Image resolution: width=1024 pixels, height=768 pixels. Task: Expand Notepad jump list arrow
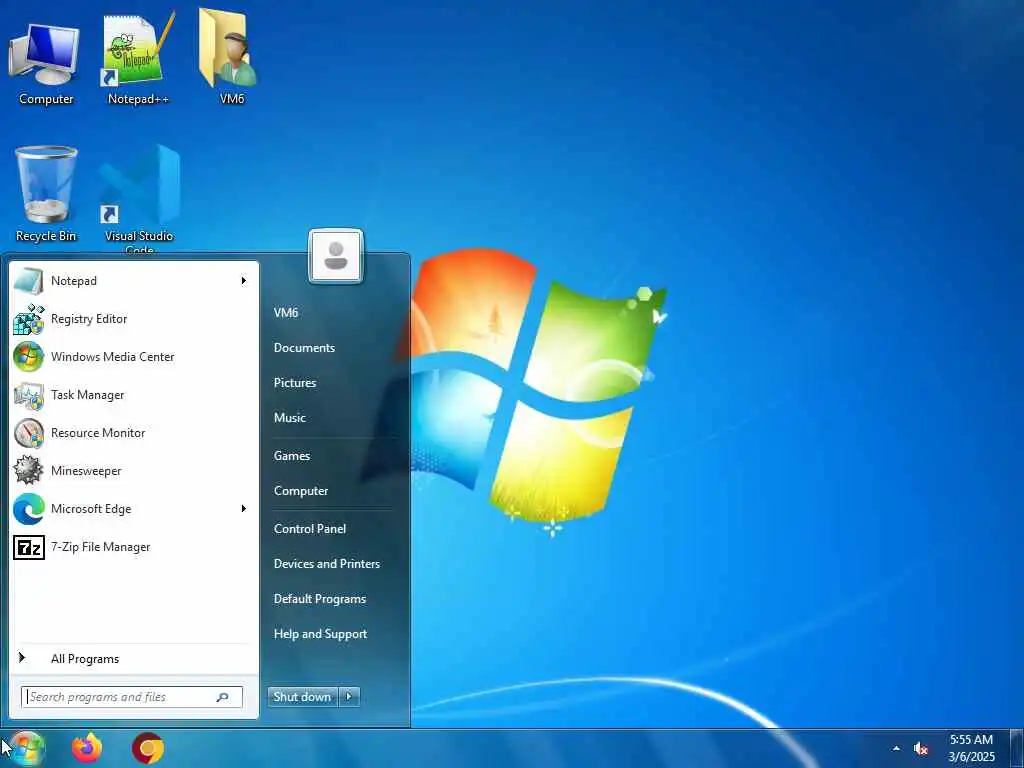(x=244, y=281)
